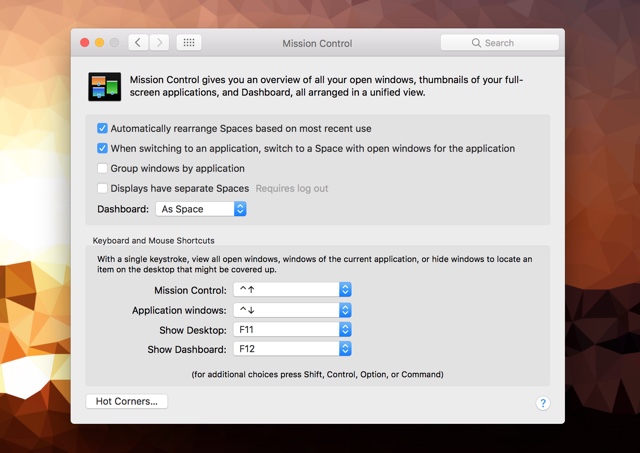
Task: Click the additional choices hint text
Action: pyautogui.click(x=318, y=375)
